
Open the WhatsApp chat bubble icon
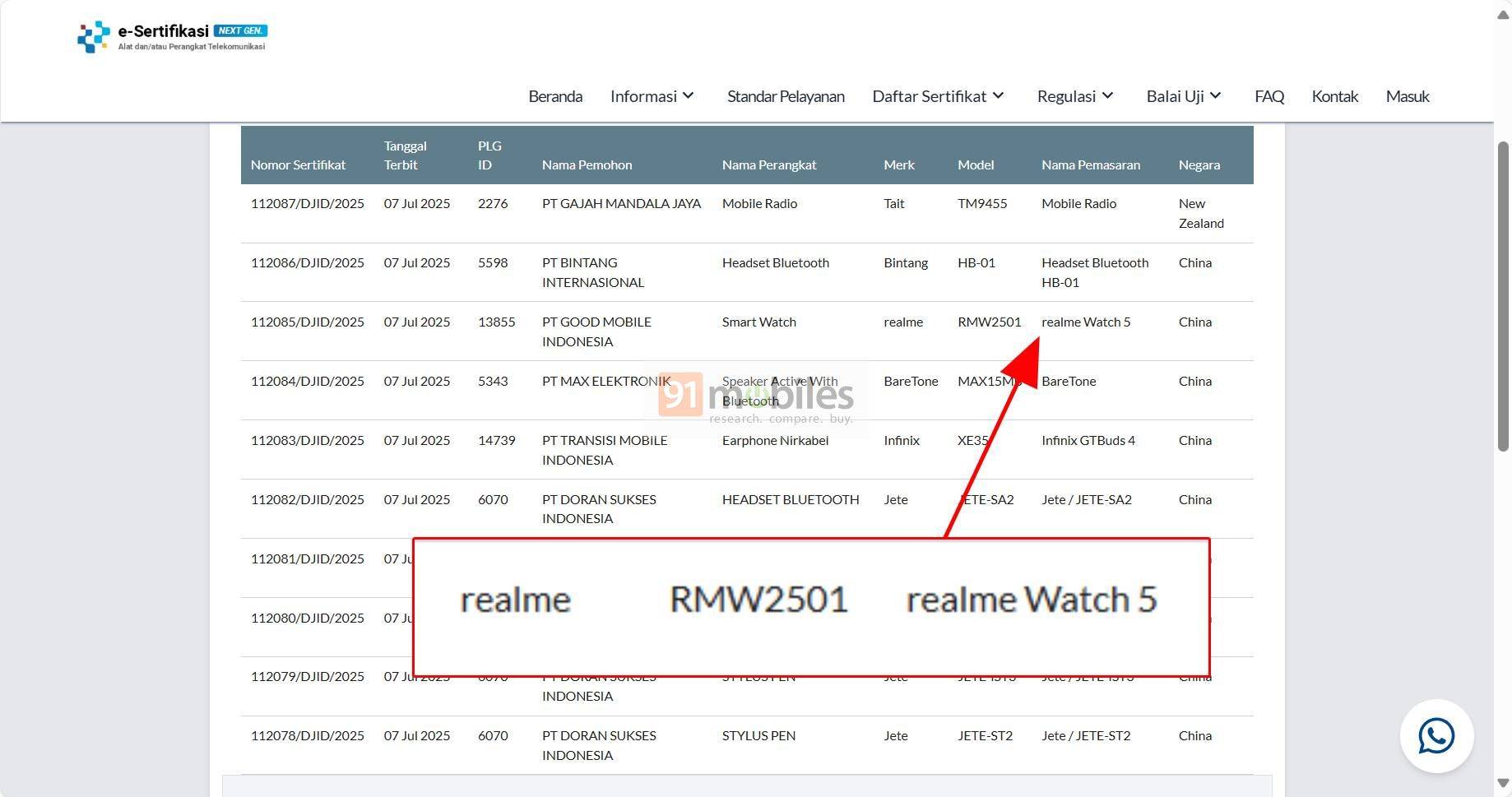(1436, 735)
